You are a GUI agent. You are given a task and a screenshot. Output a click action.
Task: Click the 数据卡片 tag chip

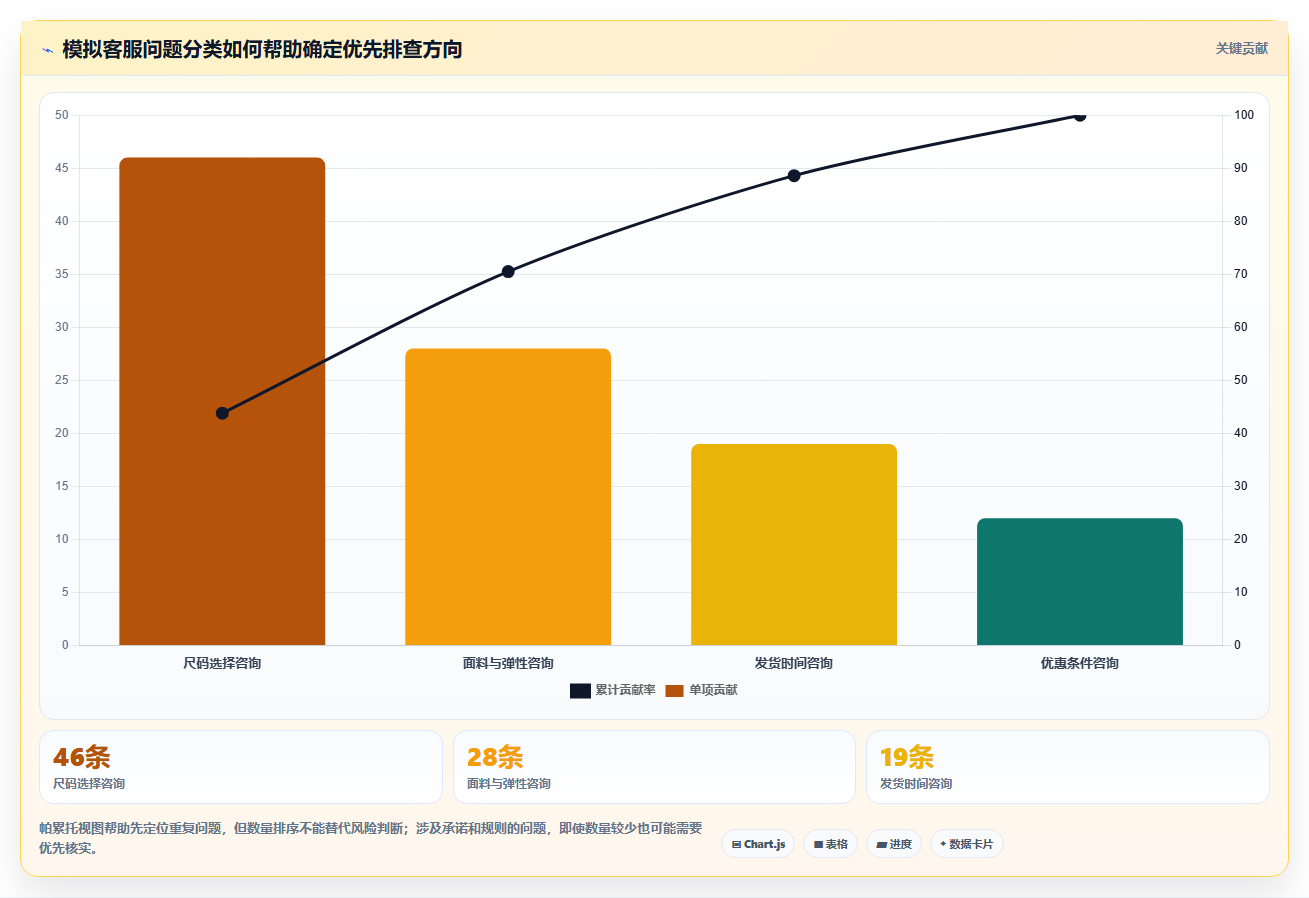pos(966,844)
